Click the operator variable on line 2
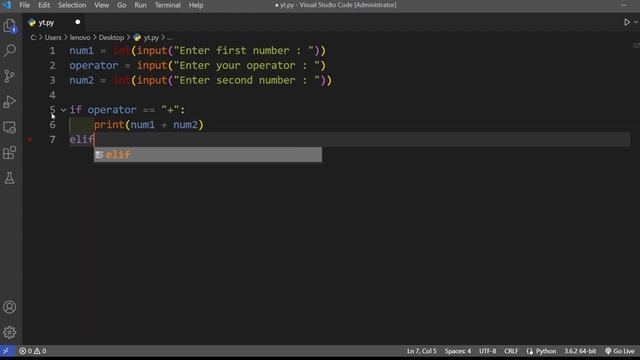The width and height of the screenshot is (640, 360). [93, 66]
